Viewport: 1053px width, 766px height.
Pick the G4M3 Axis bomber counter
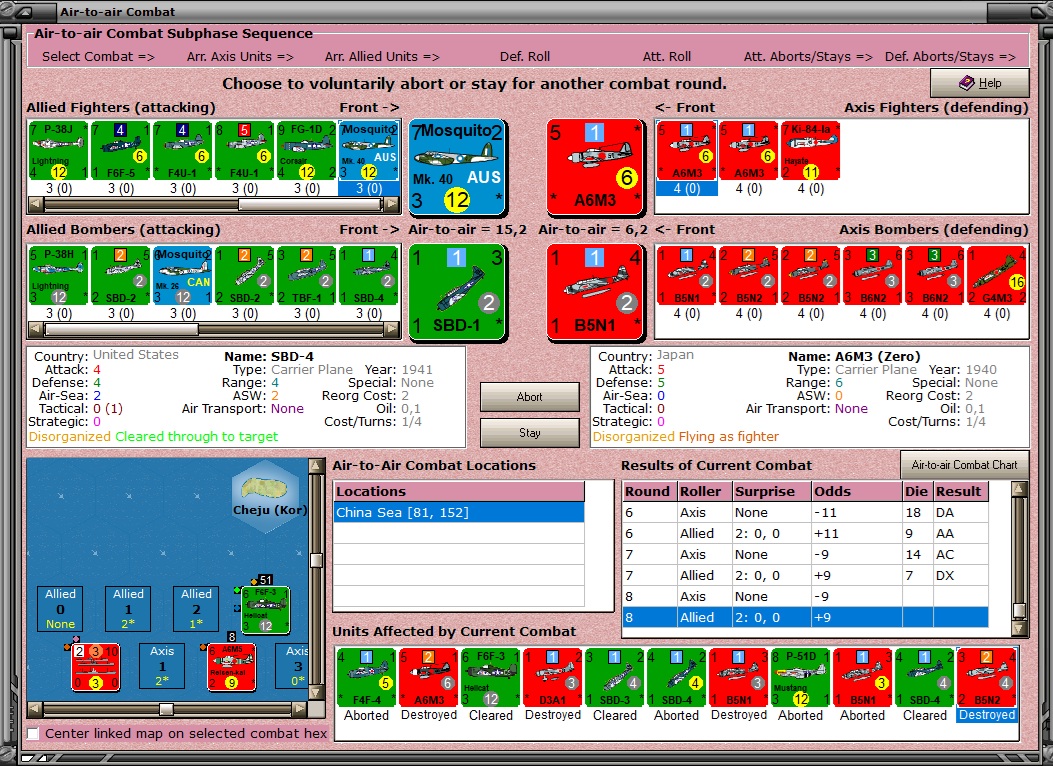coord(997,275)
